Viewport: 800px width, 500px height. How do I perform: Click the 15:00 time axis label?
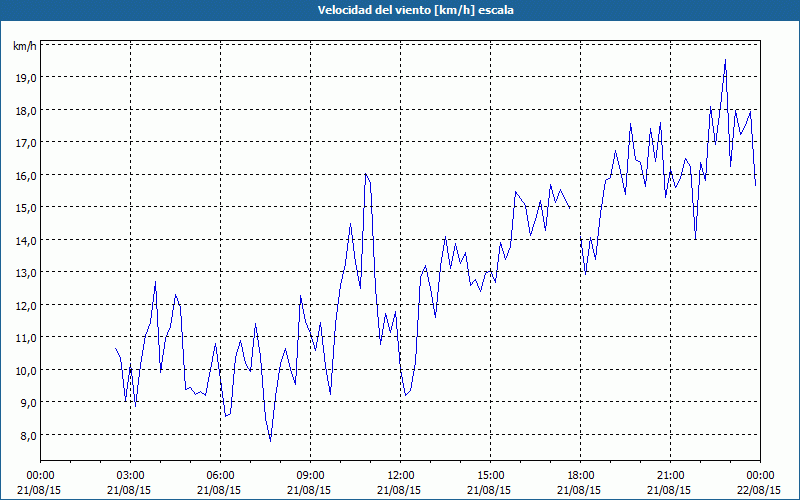tap(490, 476)
